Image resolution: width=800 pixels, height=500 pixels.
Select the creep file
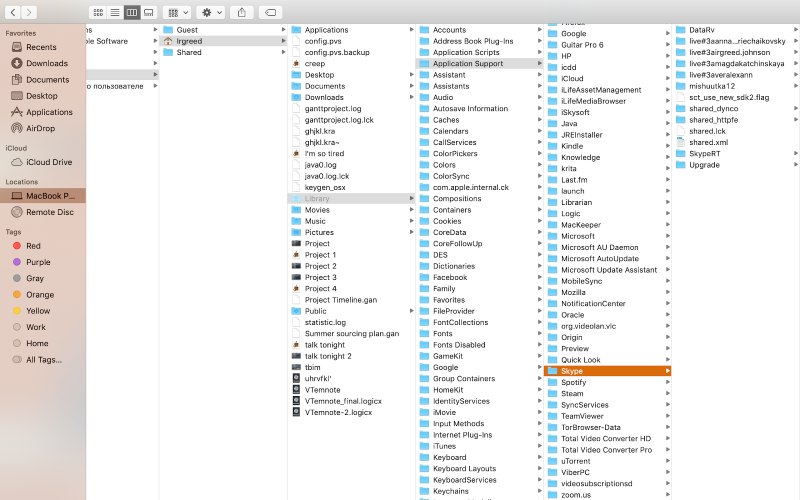pyautogui.click(x=314, y=64)
